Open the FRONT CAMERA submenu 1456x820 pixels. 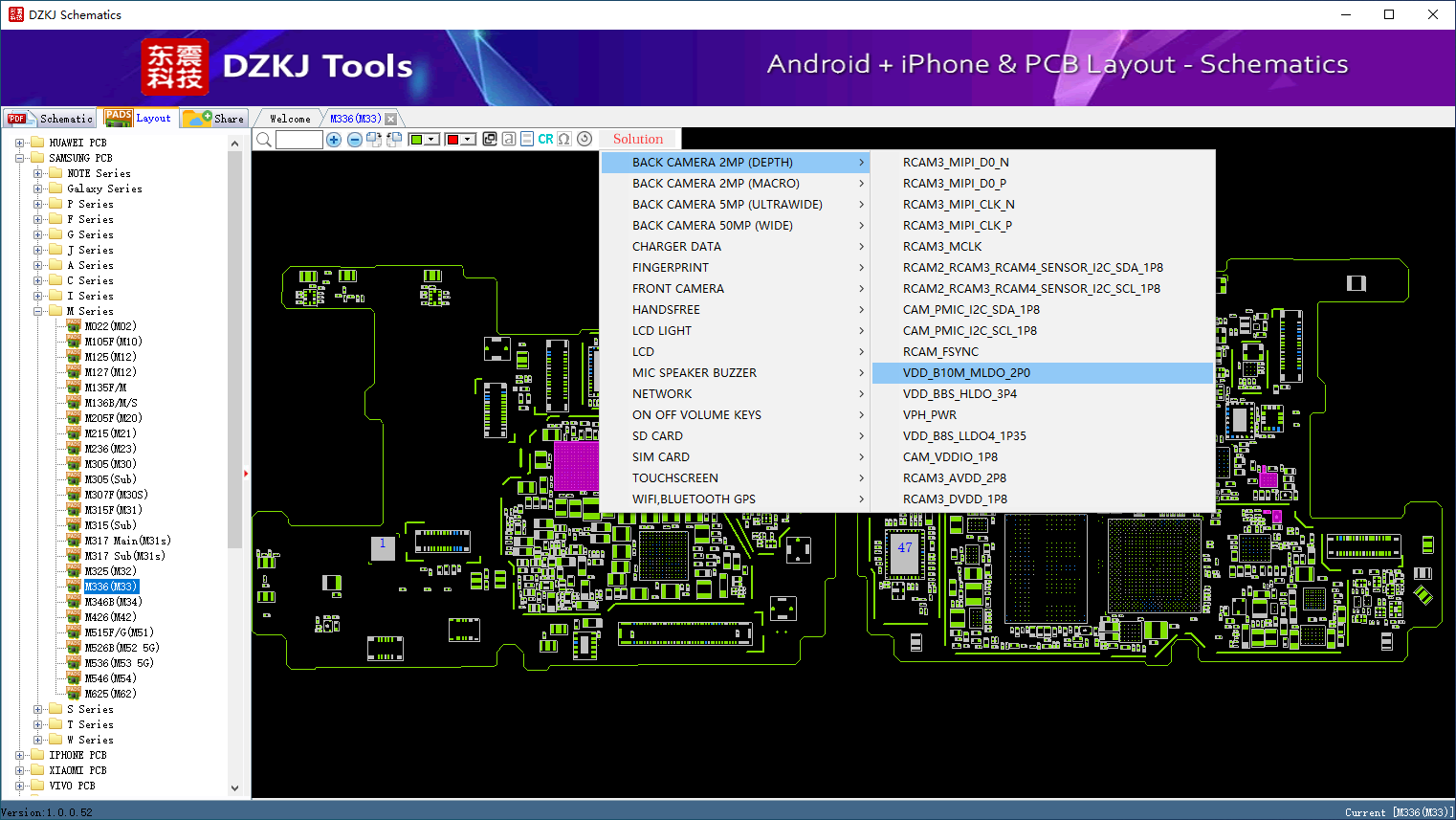click(x=735, y=289)
